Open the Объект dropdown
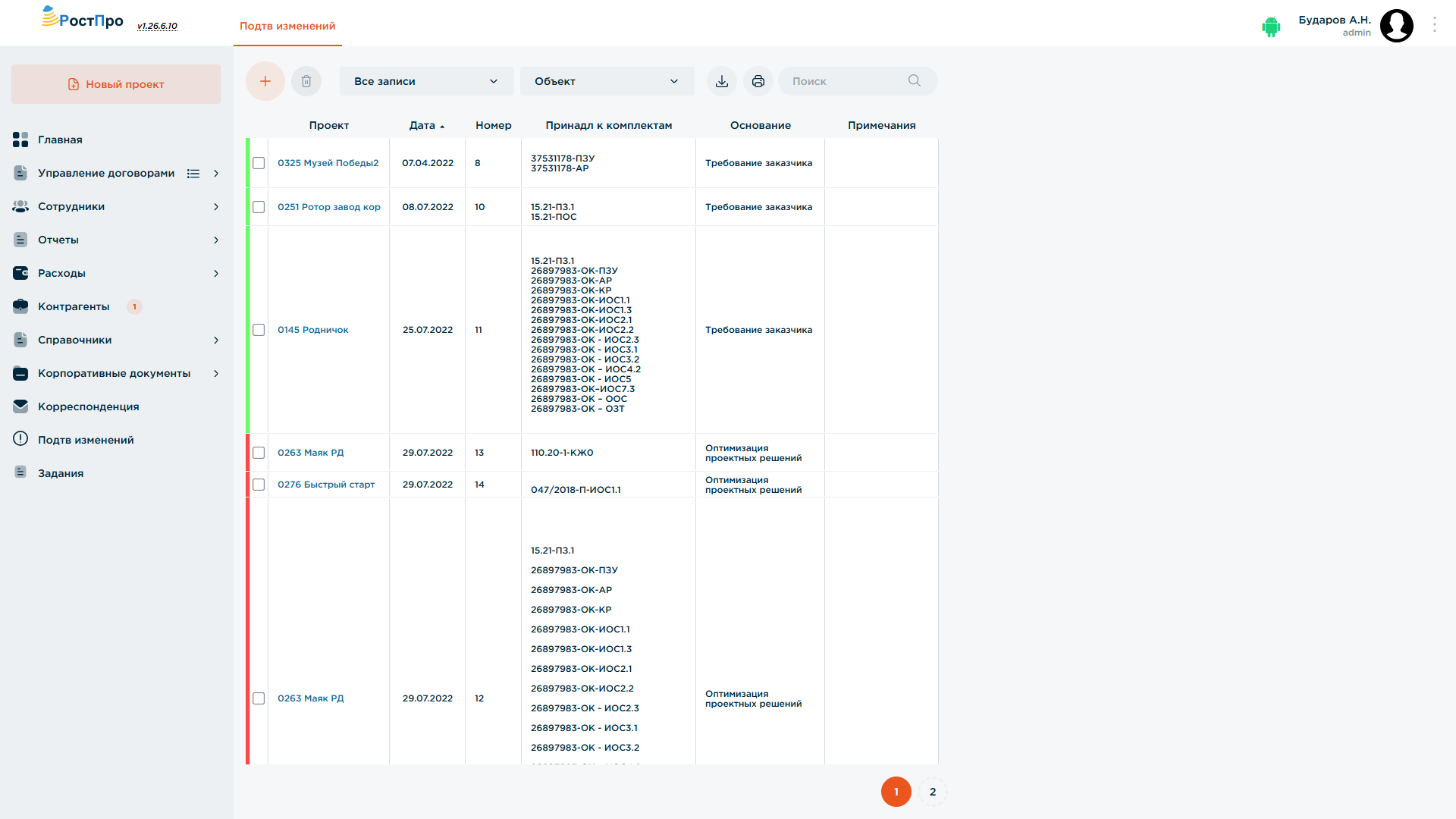This screenshot has height=819, width=1456. click(x=607, y=81)
